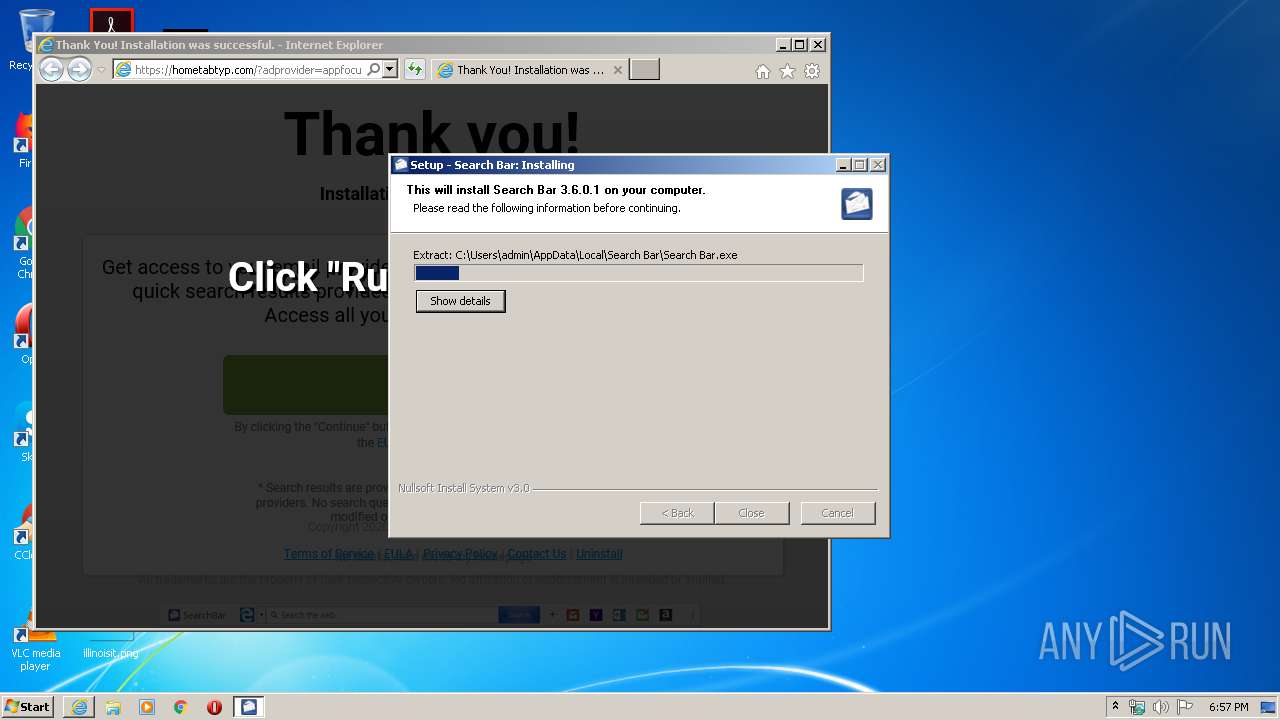Open the Terms of Service link
Image resolution: width=1280 pixels, height=720 pixels.
tap(329, 554)
